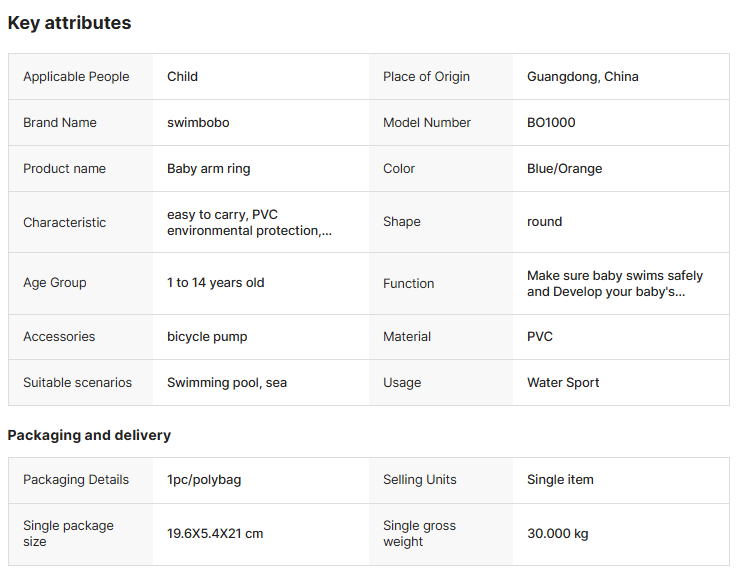Click the Baby arm ring product name

click(208, 168)
